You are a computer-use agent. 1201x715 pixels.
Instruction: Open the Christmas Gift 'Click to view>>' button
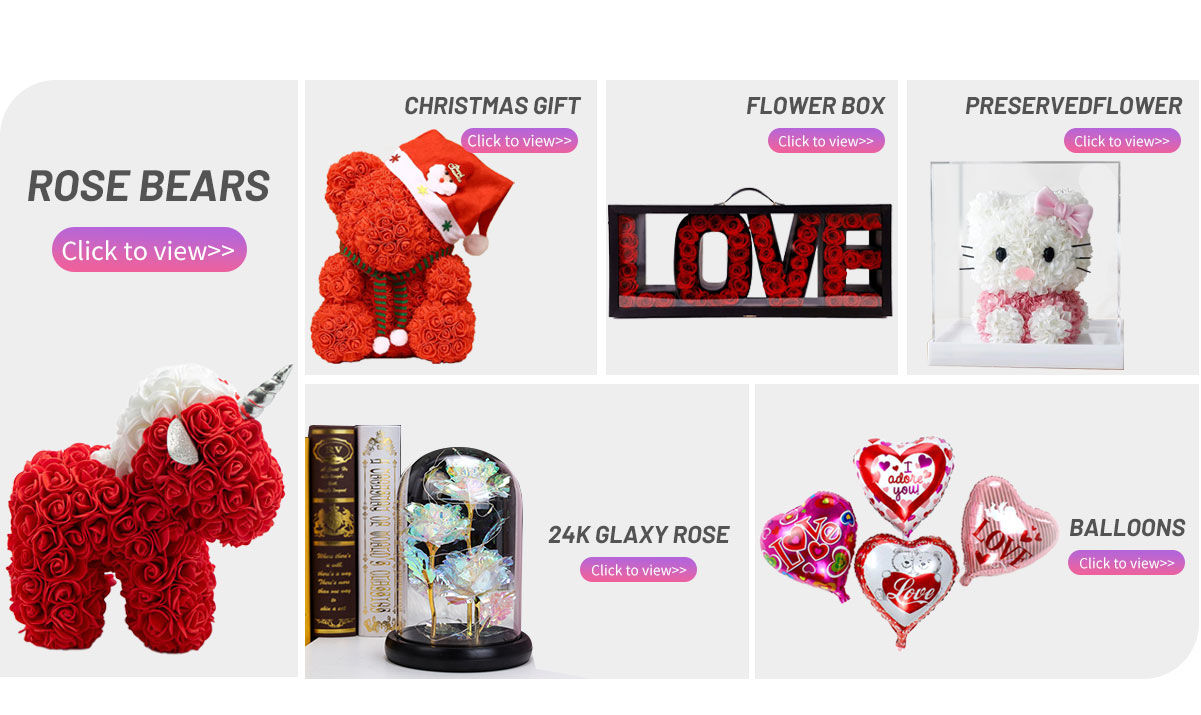(x=519, y=141)
